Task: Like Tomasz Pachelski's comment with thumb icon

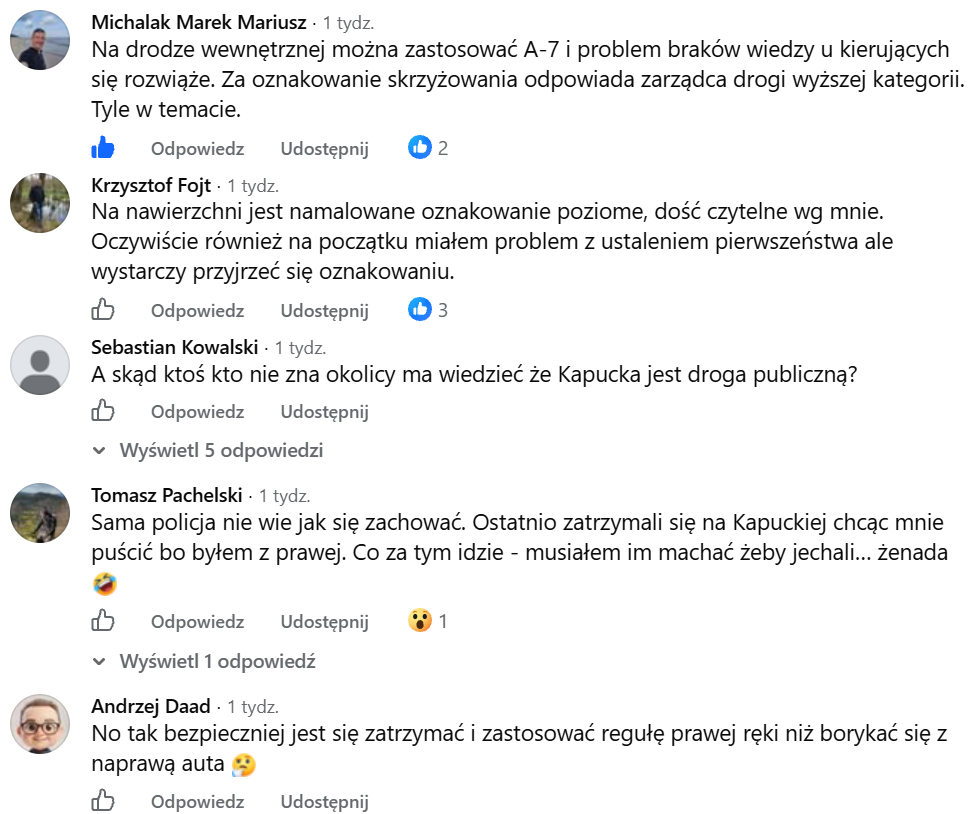Action: tap(103, 621)
